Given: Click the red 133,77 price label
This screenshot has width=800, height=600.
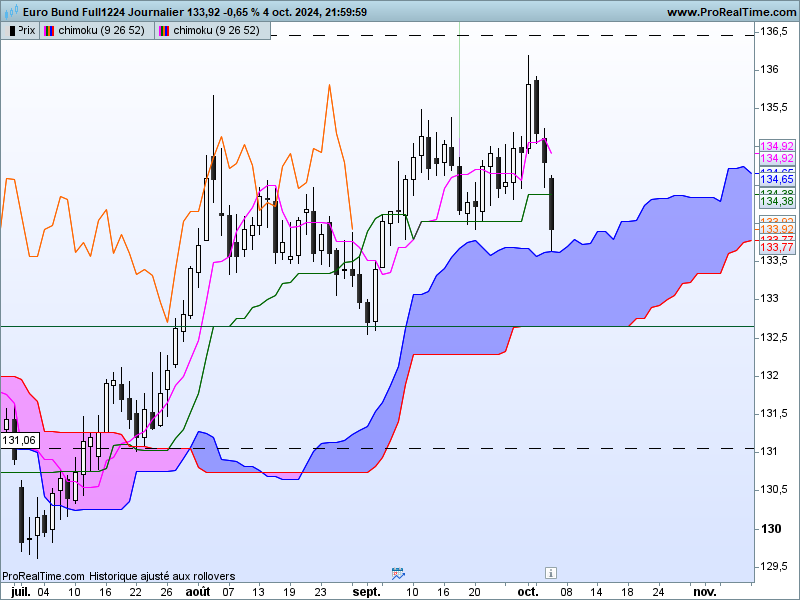Looking at the screenshot, I should pyautogui.click(x=777, y=247).
